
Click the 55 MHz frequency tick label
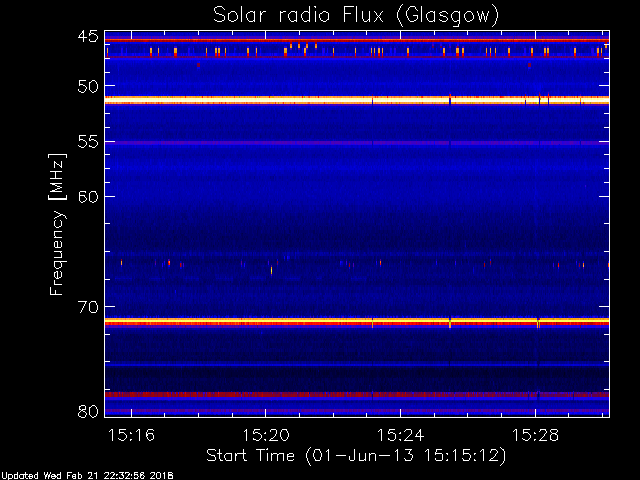pyautogui.click(x=87, y=142)
